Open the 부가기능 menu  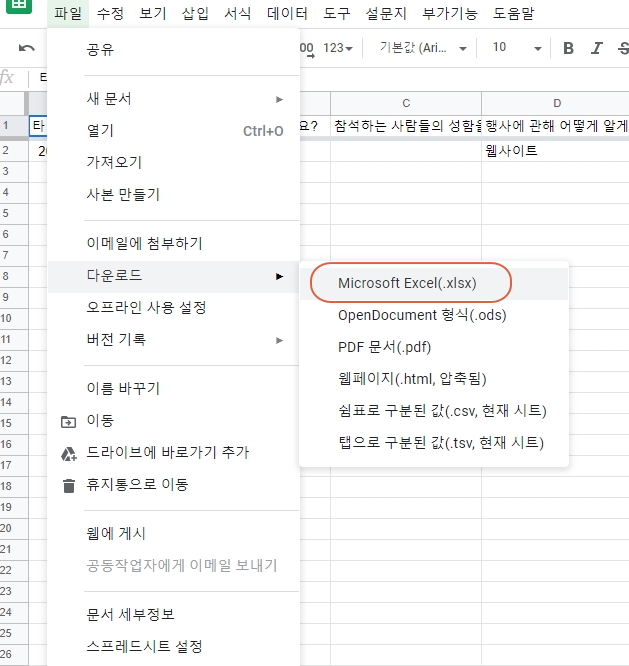[x=450, y=14]
